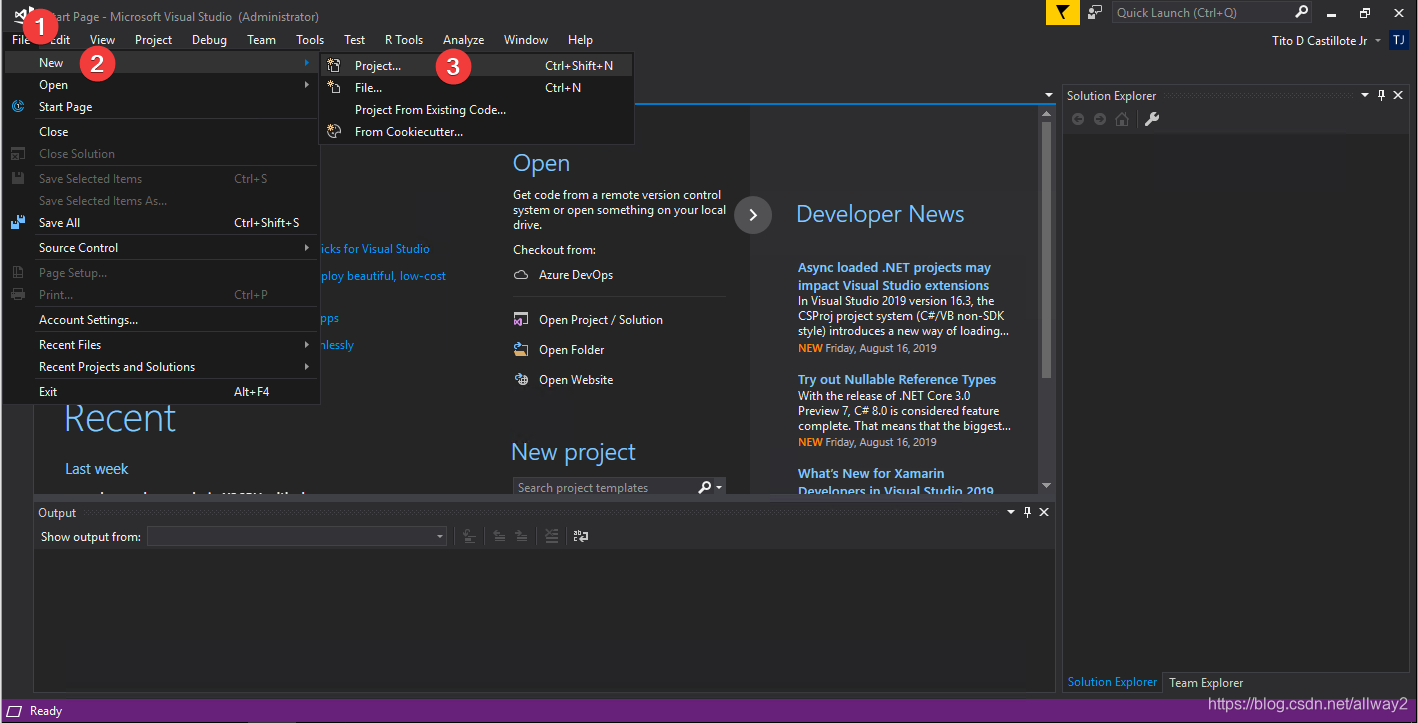
Task: Click magnifier in Search project templates box
Action: pos(704,487)
